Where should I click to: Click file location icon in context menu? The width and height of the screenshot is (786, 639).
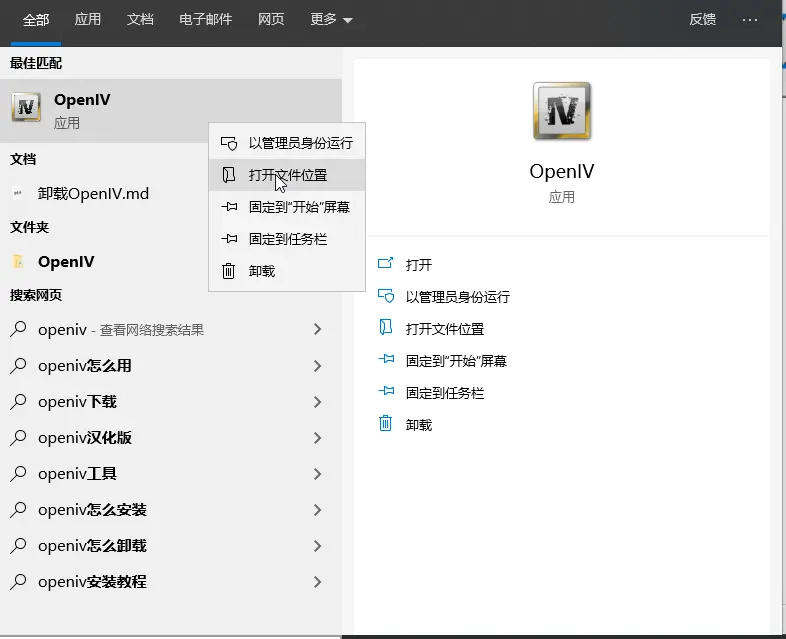tap(229, 175)
